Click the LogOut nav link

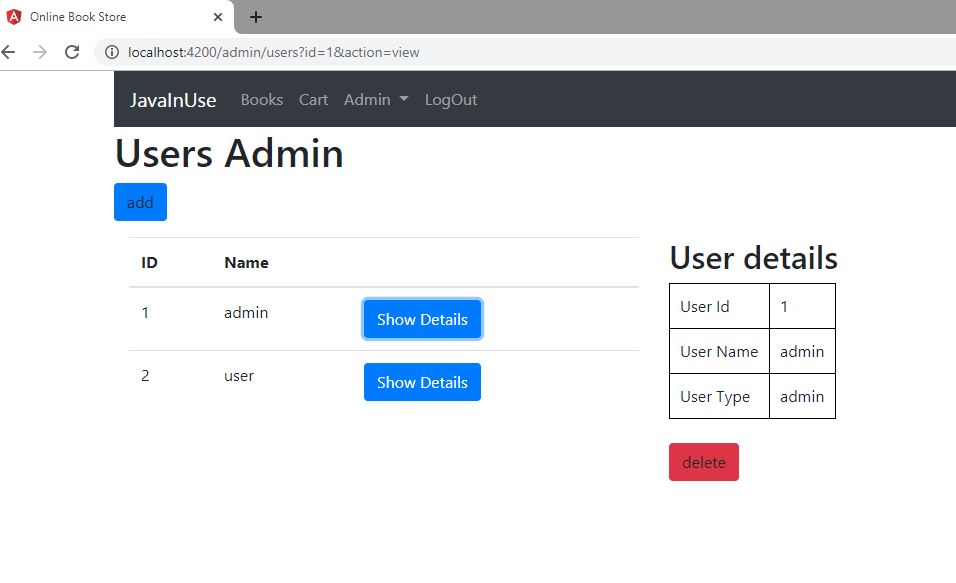tap(451, 99)
